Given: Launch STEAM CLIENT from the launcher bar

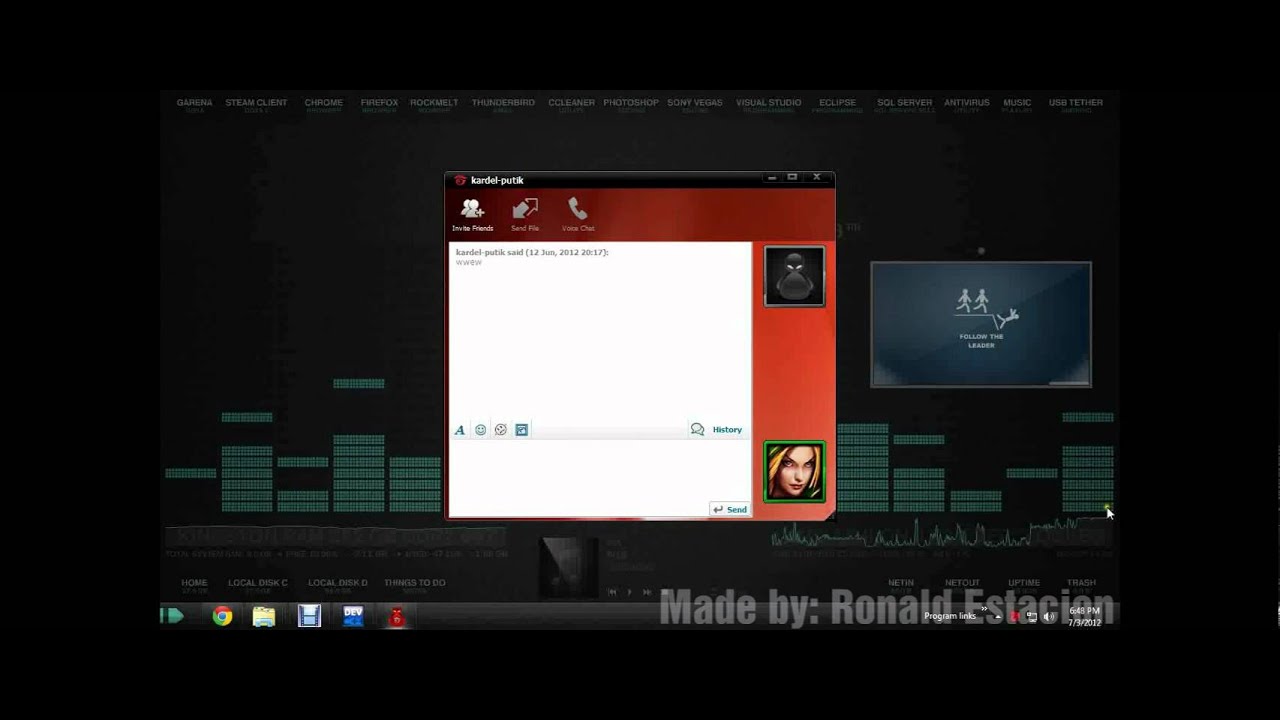Looking at the screenshot, I should (x=256, y=103).
